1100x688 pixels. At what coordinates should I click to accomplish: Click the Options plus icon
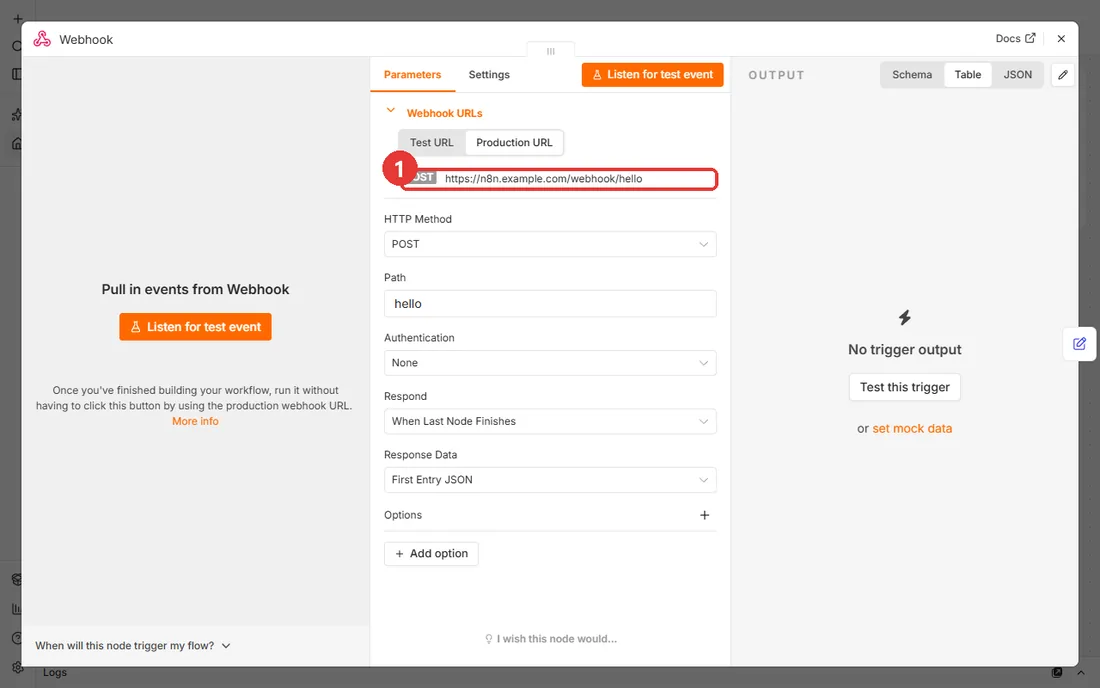point(704,515)
